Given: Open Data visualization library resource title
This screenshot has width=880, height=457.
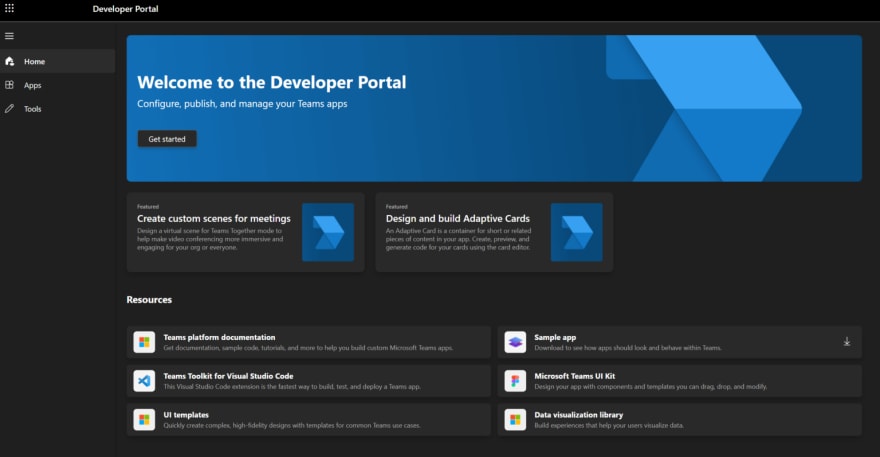Looking at the screenshot, I should (579, 415).
